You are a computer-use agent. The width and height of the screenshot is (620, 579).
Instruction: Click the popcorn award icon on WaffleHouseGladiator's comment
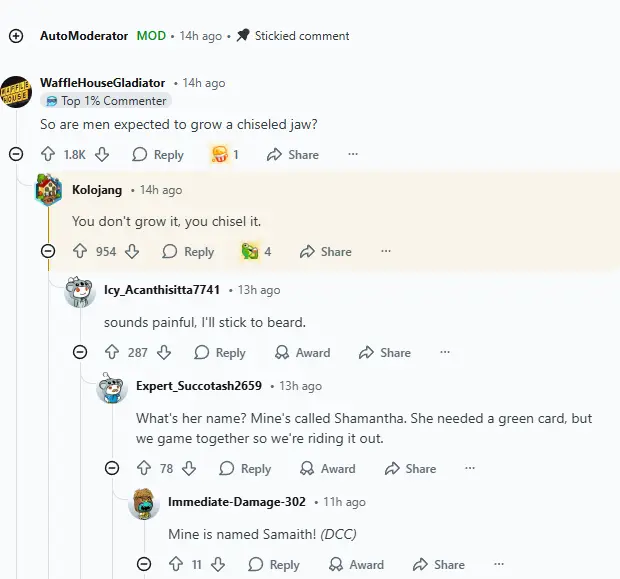(219, 155)
